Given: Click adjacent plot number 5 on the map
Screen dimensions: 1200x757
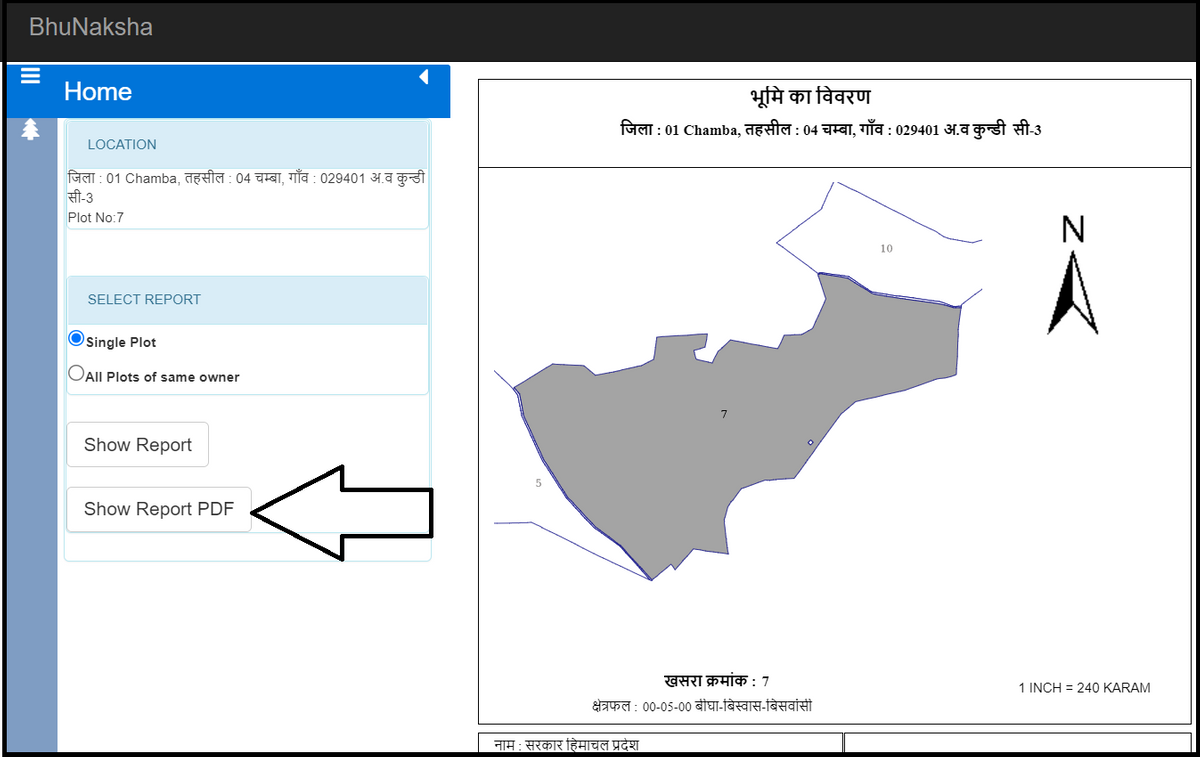Looking at the screenshot, I should click(539, 483).
